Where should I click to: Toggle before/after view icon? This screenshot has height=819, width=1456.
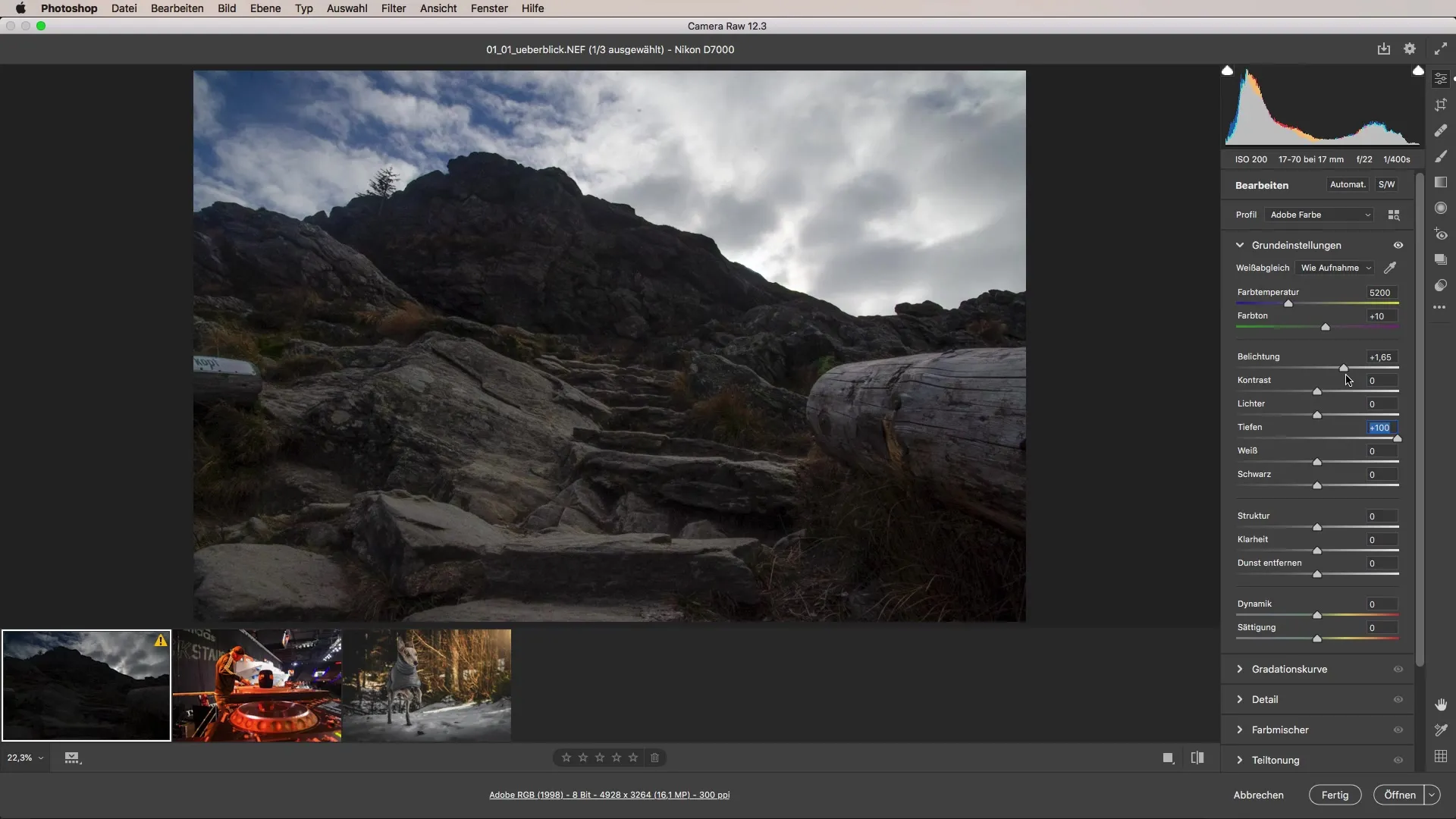click(x=1197, y=758)
